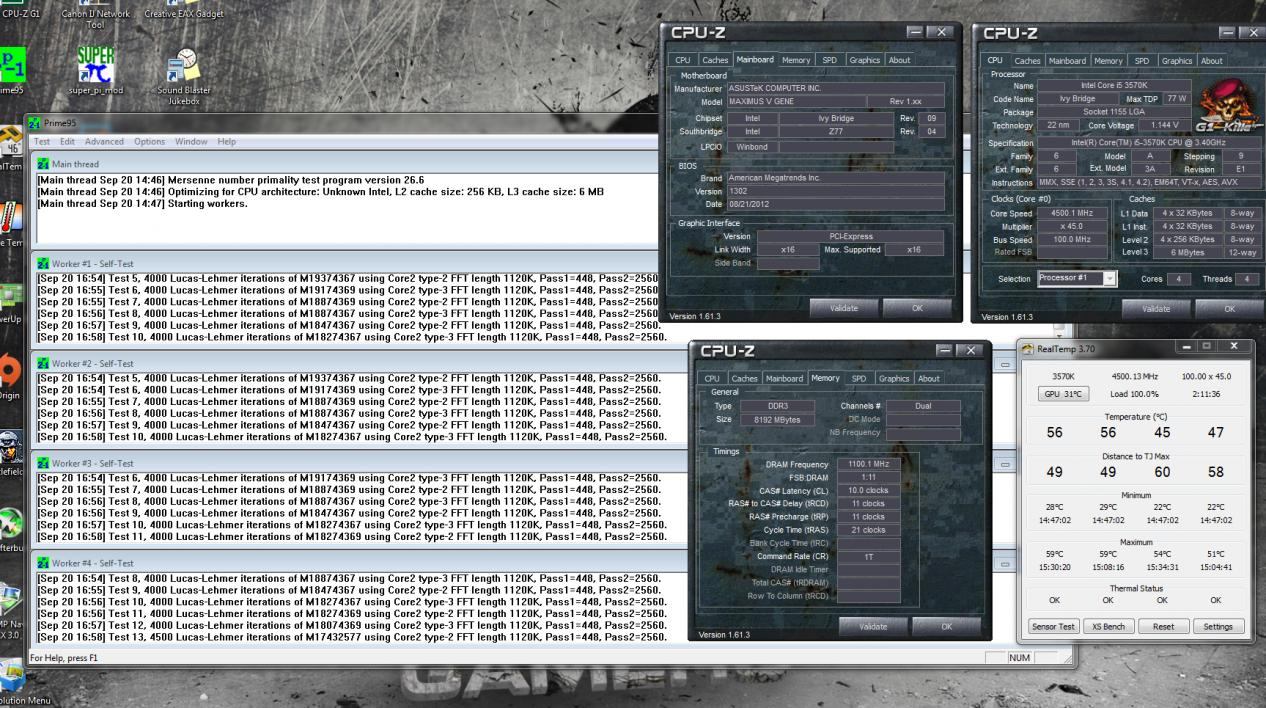The image size is (1266, 708).
Task: Open the super_pi_mod desktop icon
Action: [x=95, y=66]
